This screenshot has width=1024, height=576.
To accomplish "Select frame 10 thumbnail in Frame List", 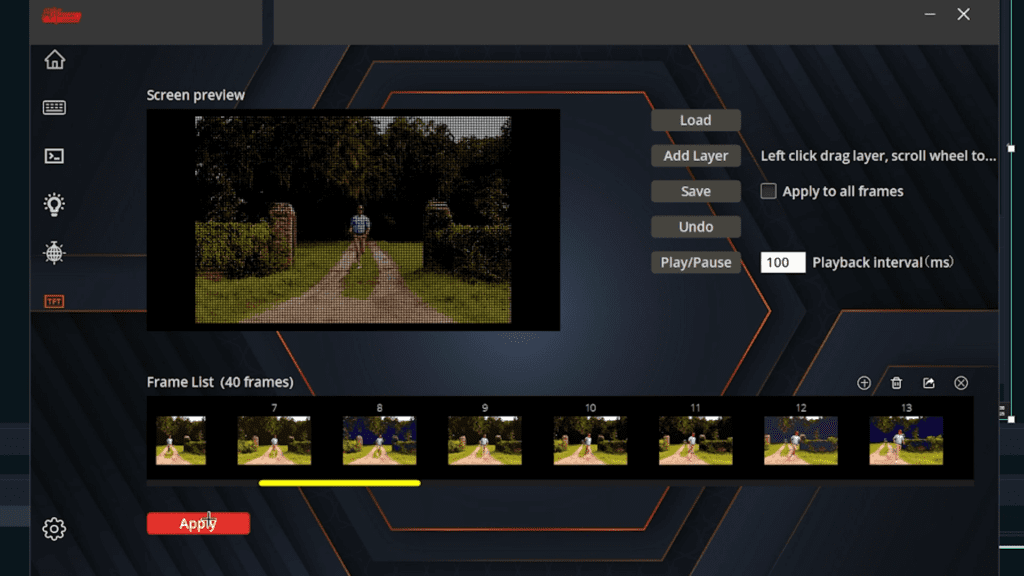I will pyautogui.click(x=590, y=441).
